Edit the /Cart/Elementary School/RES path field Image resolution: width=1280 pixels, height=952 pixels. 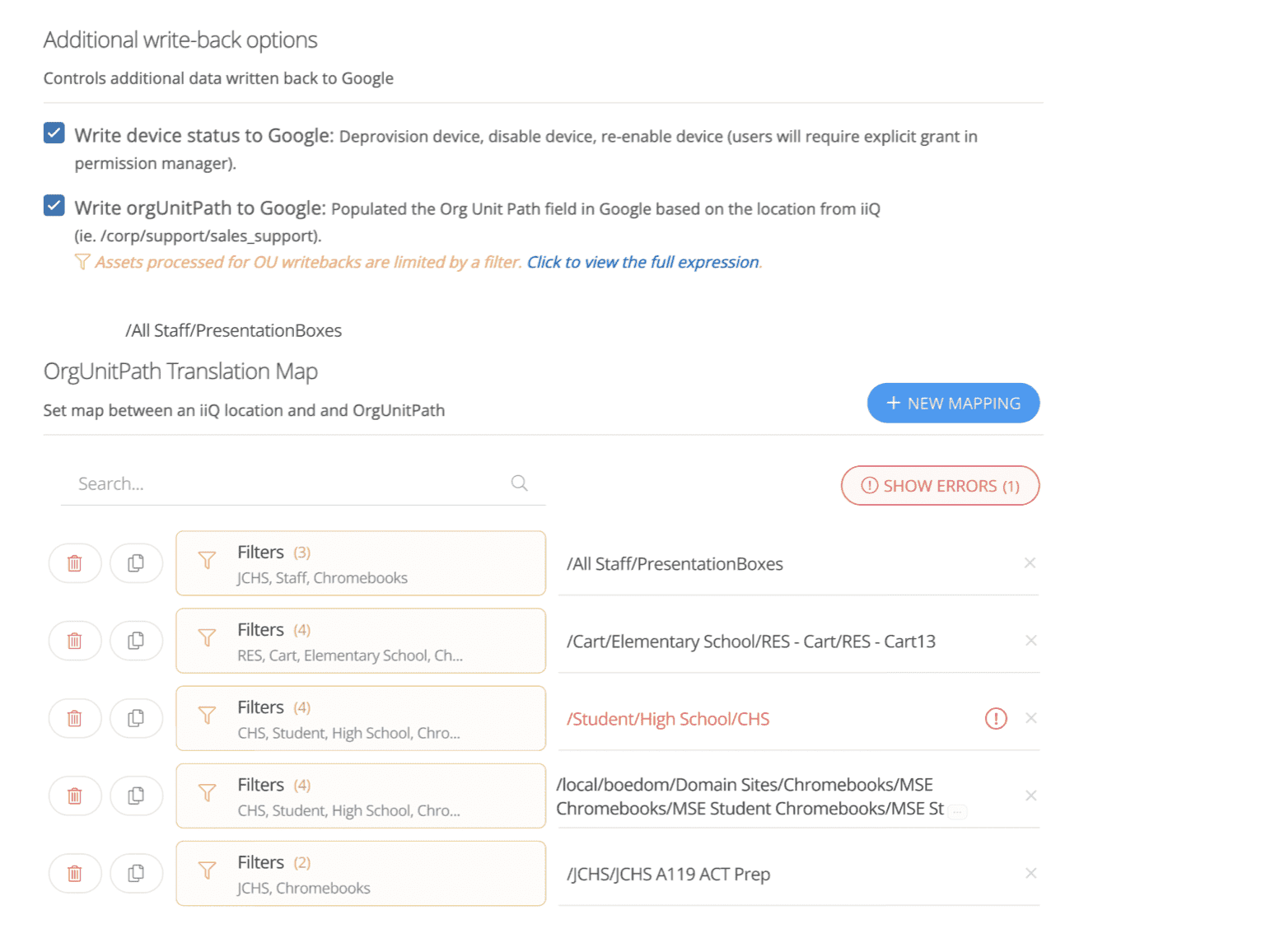click(x=787, y=642)
